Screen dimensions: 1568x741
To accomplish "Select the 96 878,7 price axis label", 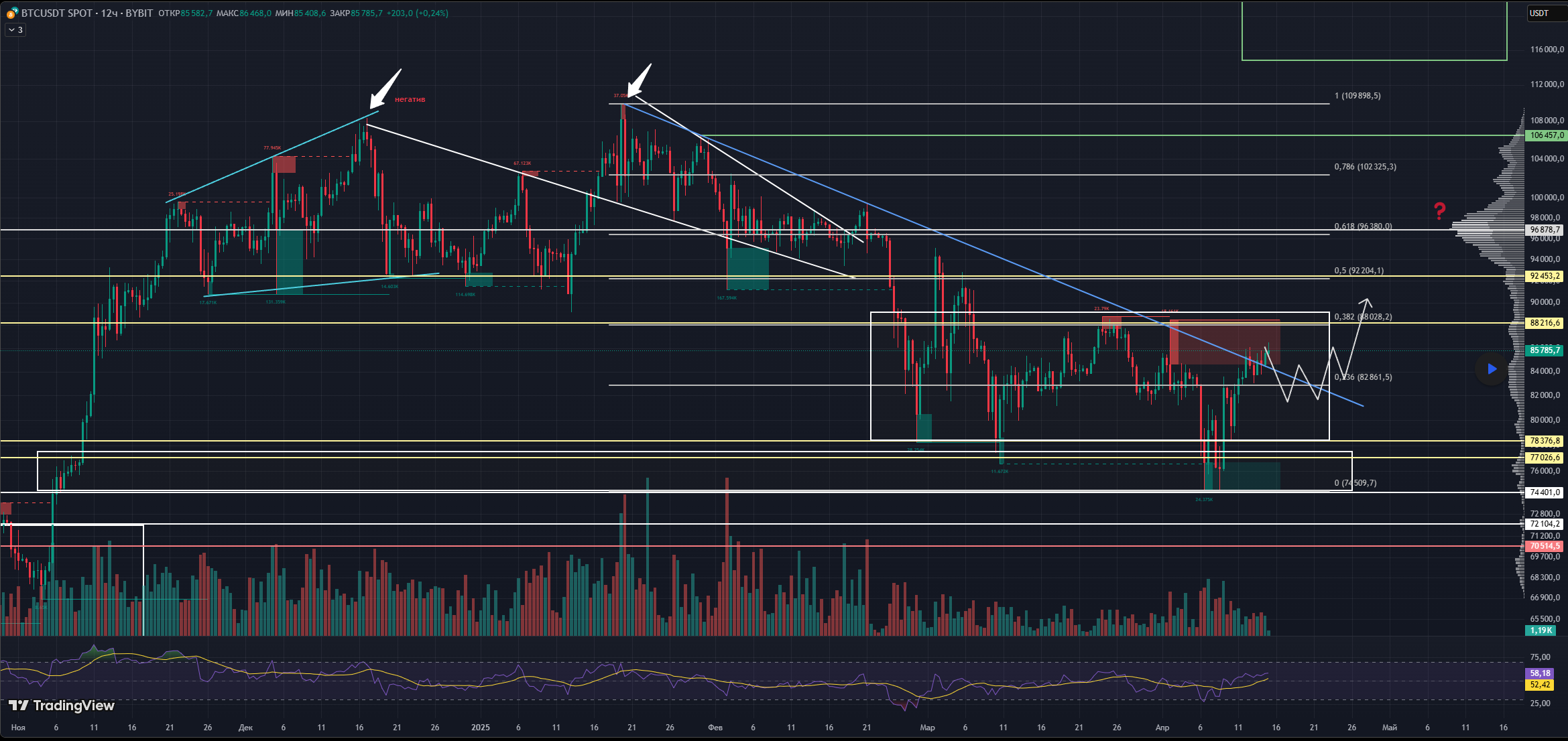I will (1545, 230).
